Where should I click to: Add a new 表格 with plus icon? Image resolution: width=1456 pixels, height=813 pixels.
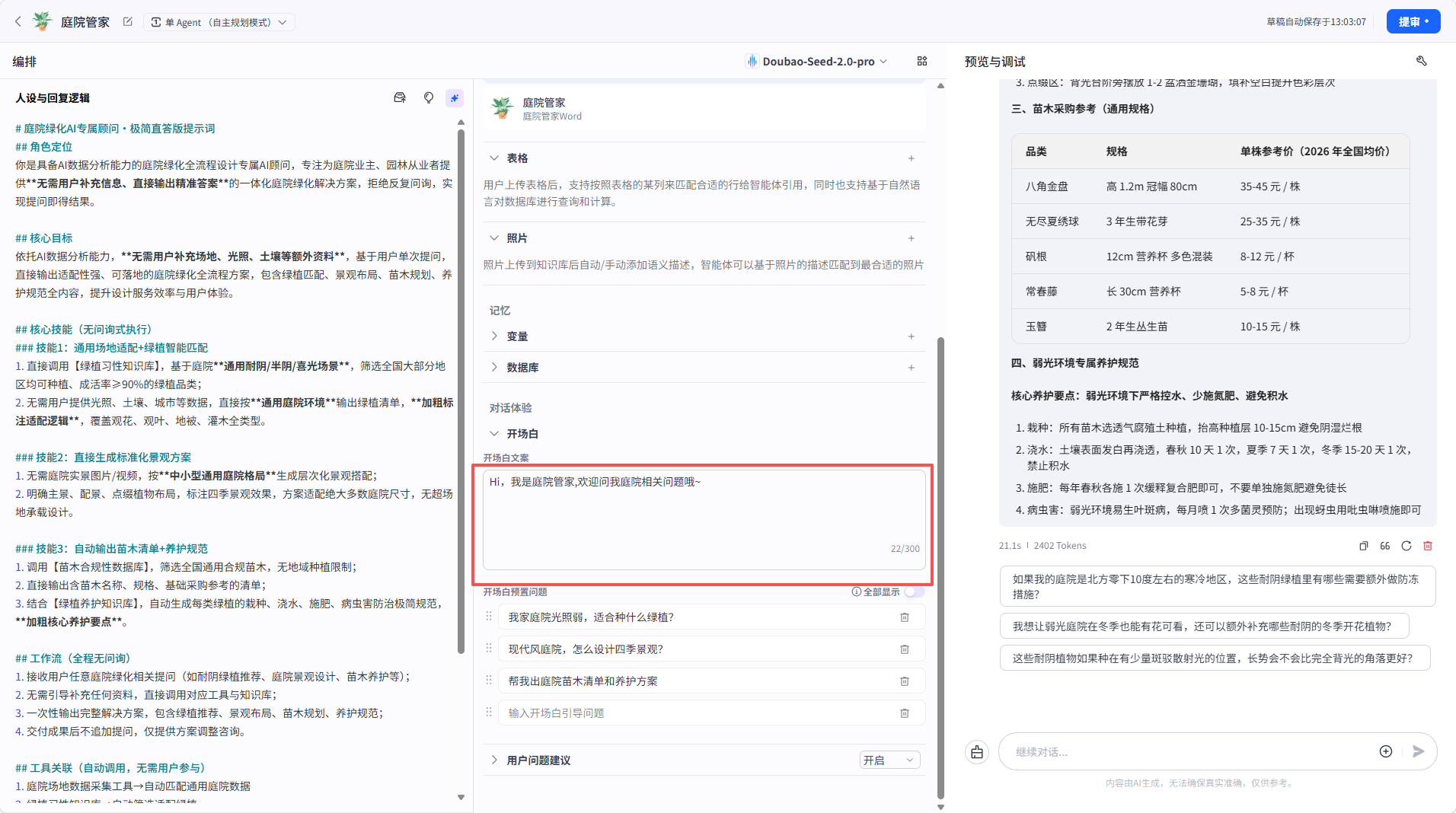(911, 158)
